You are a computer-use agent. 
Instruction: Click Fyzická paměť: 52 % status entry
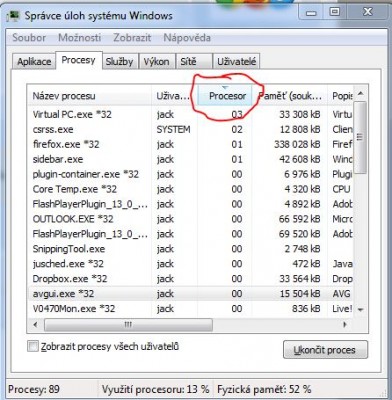click(x=264, y=389)
